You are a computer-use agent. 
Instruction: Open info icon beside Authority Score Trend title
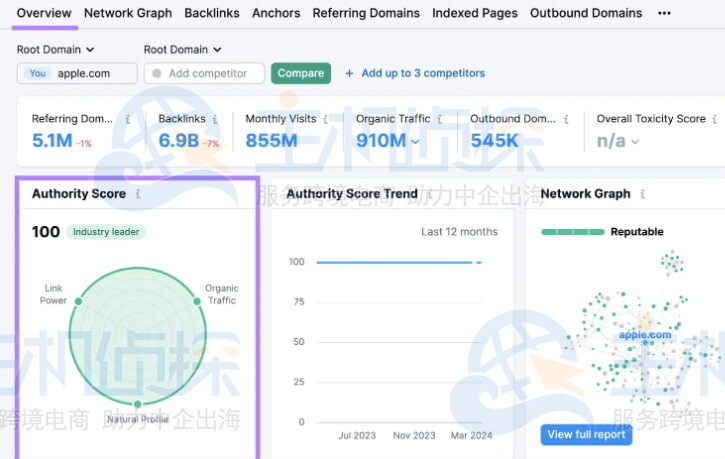coord(430,194)
